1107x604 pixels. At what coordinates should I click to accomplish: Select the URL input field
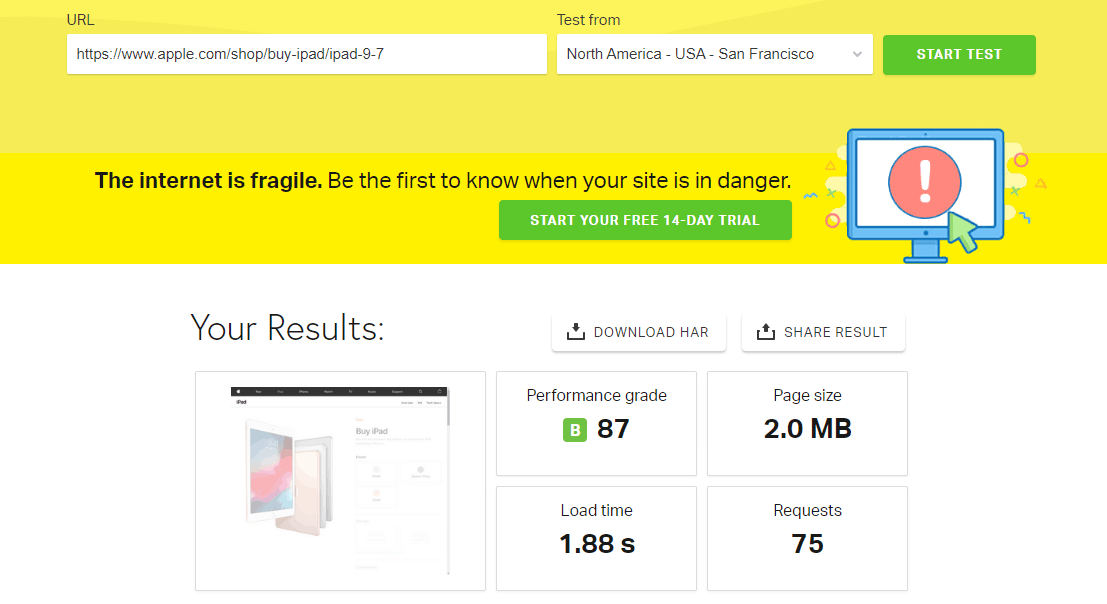click(306, 54)
